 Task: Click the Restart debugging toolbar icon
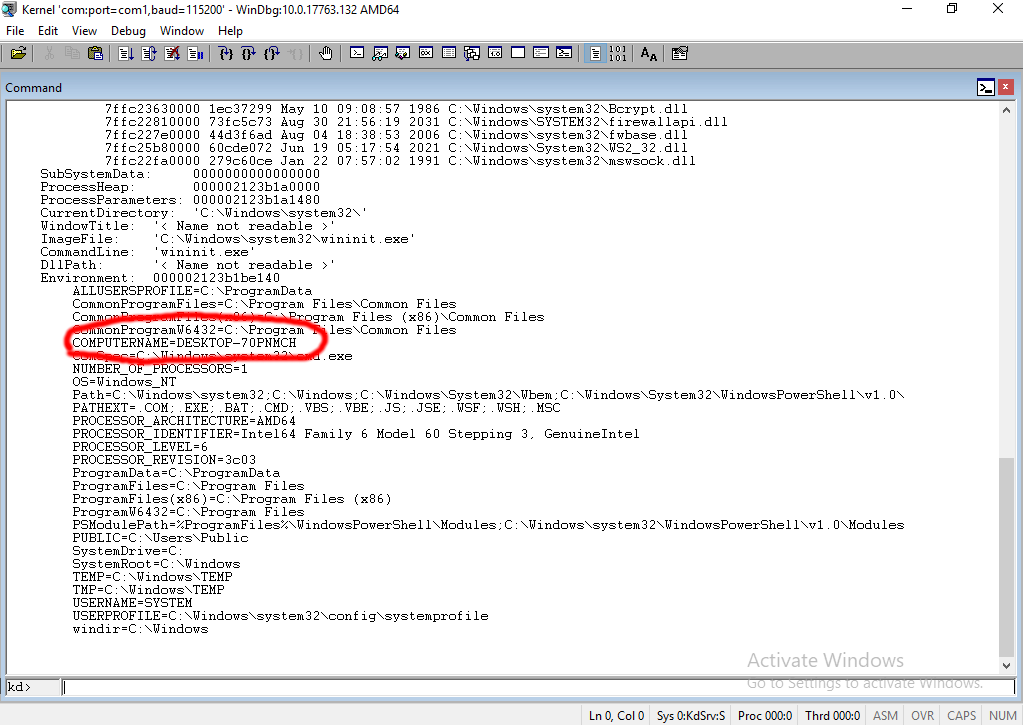149,53
